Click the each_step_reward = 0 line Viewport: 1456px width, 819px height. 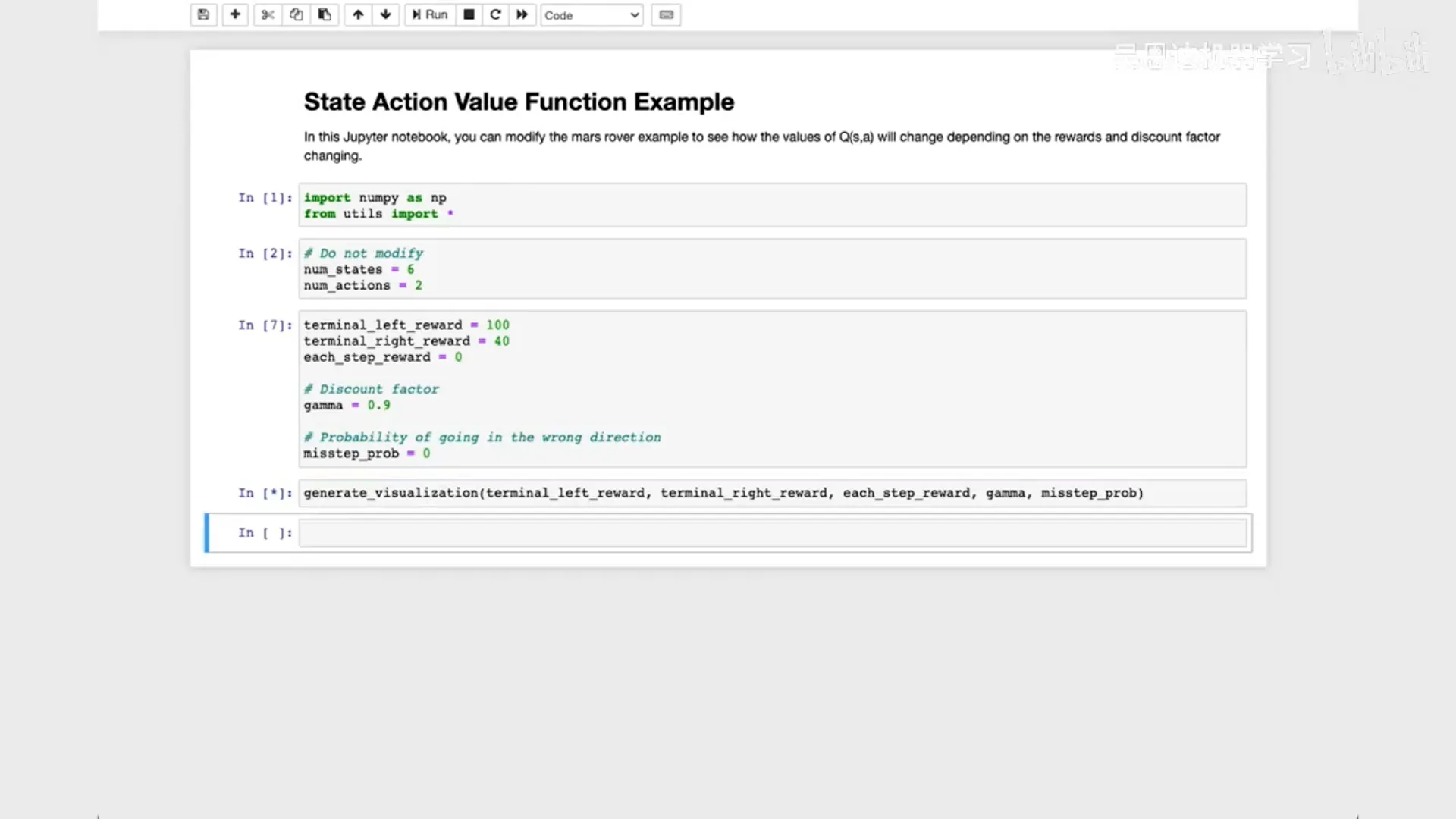(382, 357)
